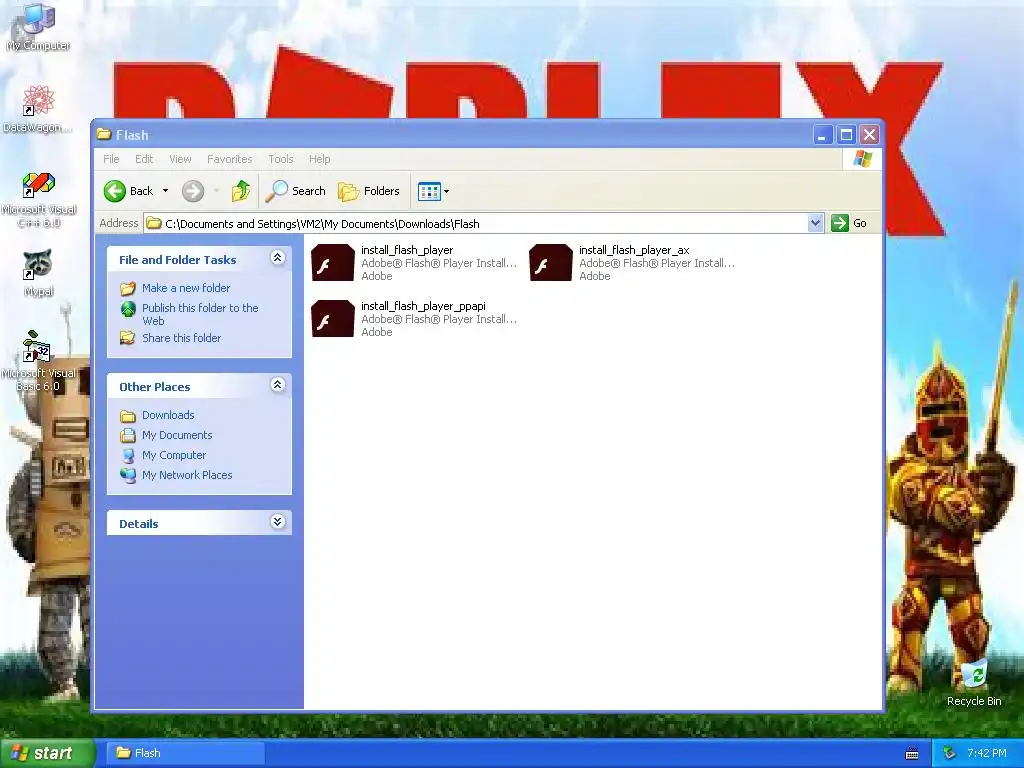Maximize the Flash window
The width and height of the screenshot is (1024, 768).
[846, 135]
